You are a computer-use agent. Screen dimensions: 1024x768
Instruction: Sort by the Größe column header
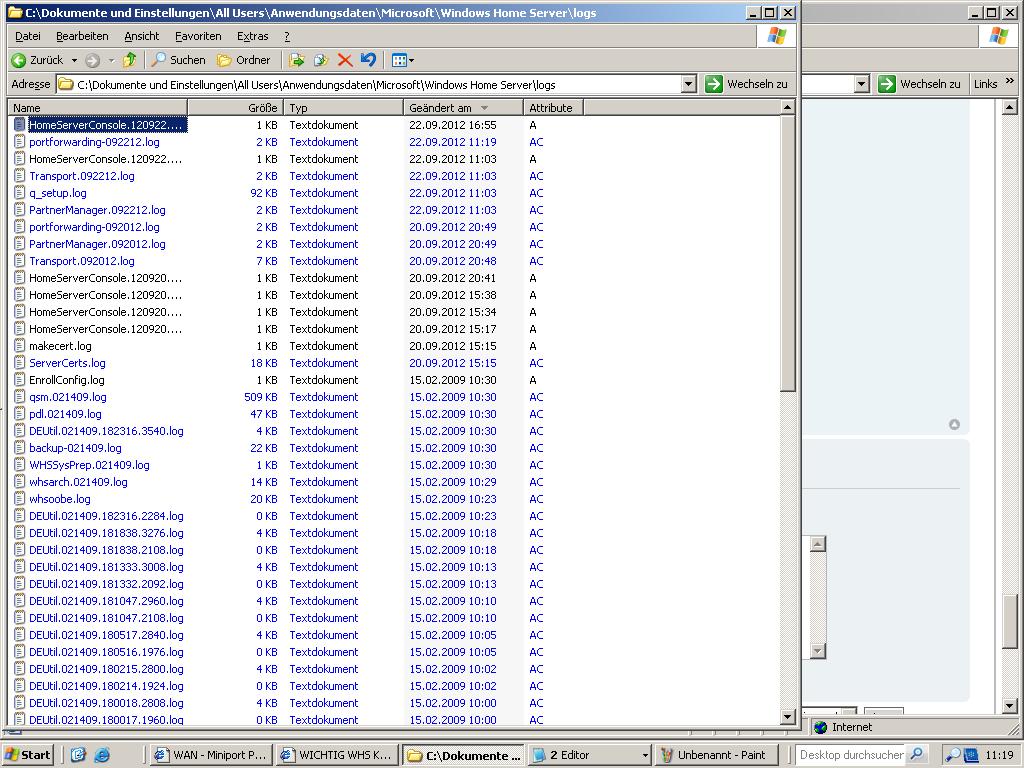(236, 108)
